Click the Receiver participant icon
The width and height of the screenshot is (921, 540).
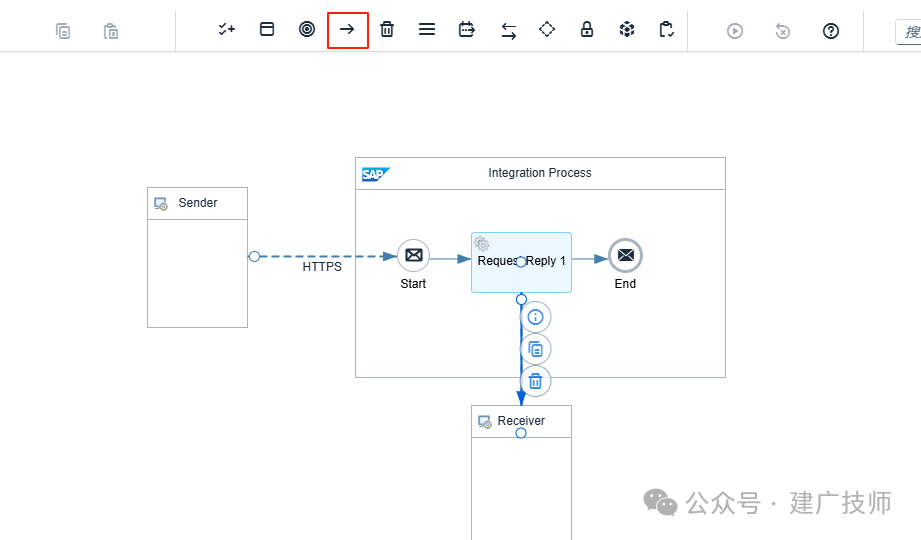pos(485,422)
